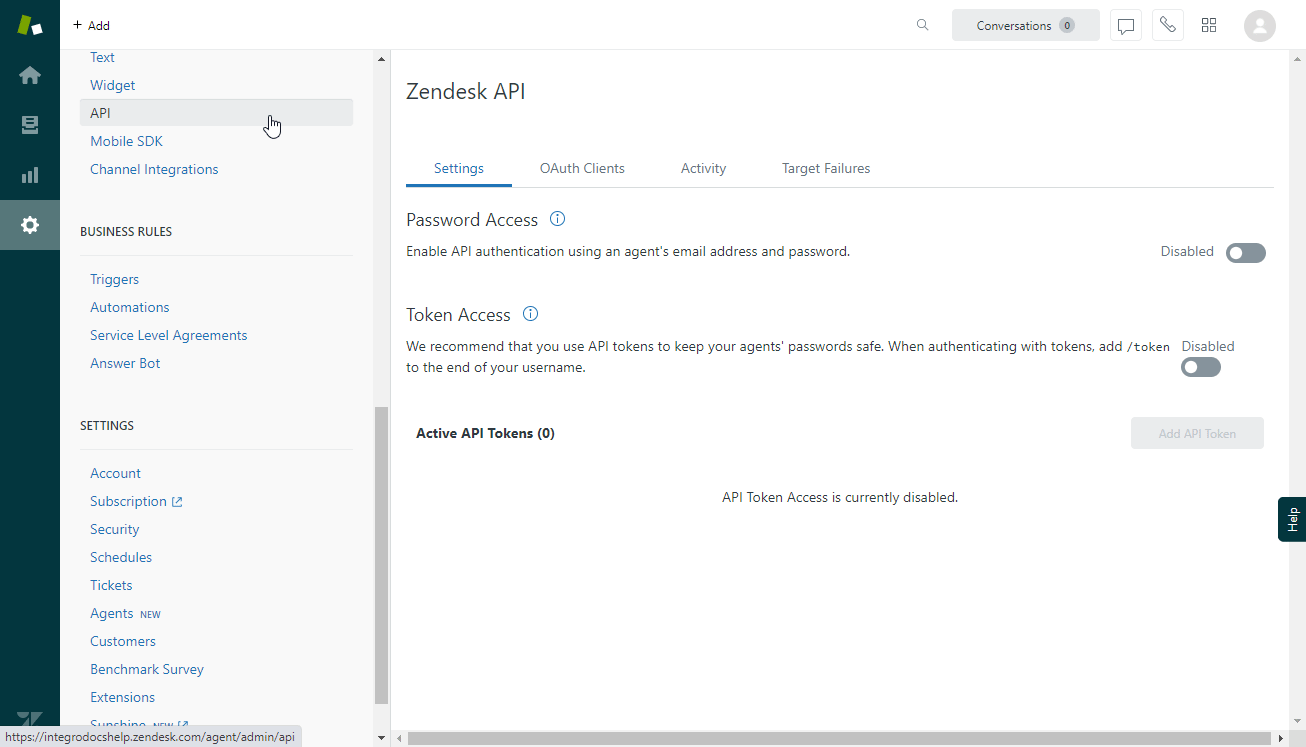Enable the Password Access toggle
The height and width of the screenshot is (747, 1306).
click(x=1246, y=253)
